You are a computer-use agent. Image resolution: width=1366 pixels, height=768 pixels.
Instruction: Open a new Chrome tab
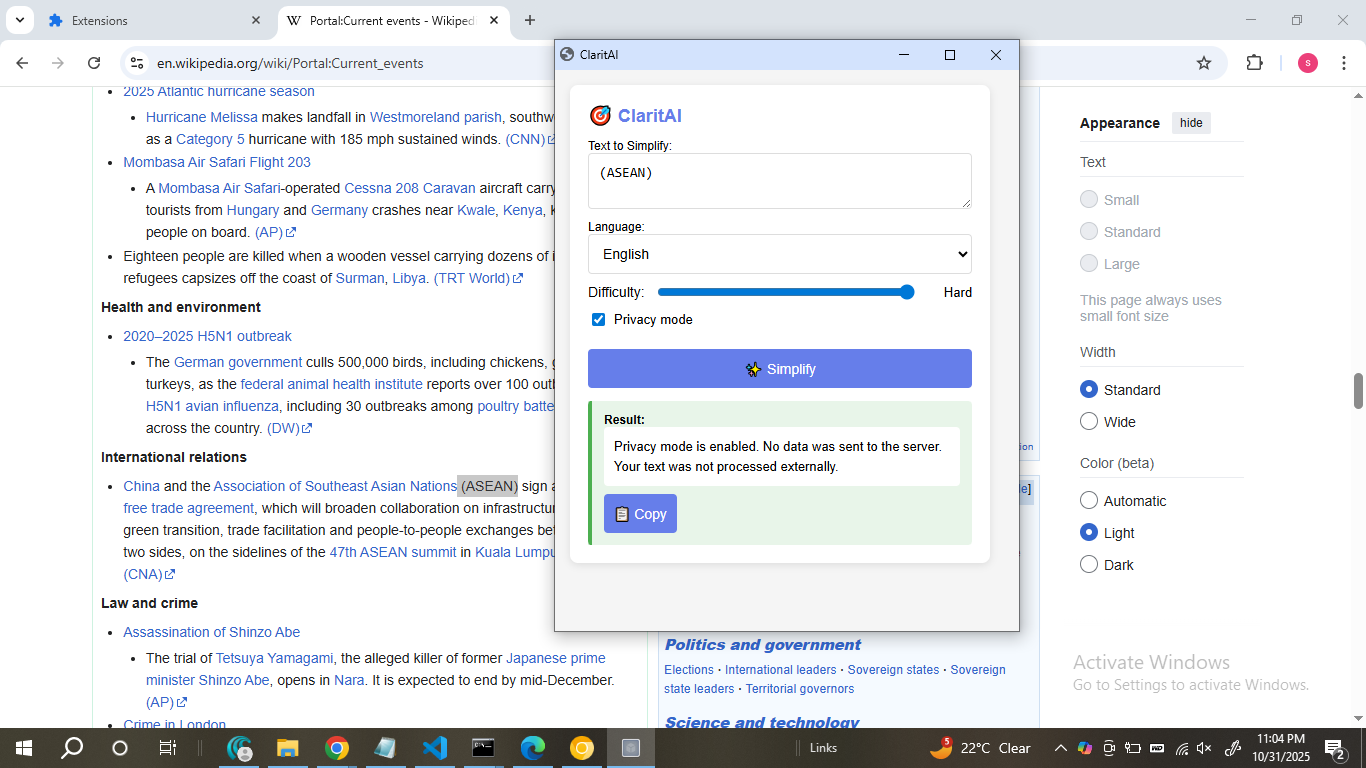pyautogui.click(x=530, y=20)
